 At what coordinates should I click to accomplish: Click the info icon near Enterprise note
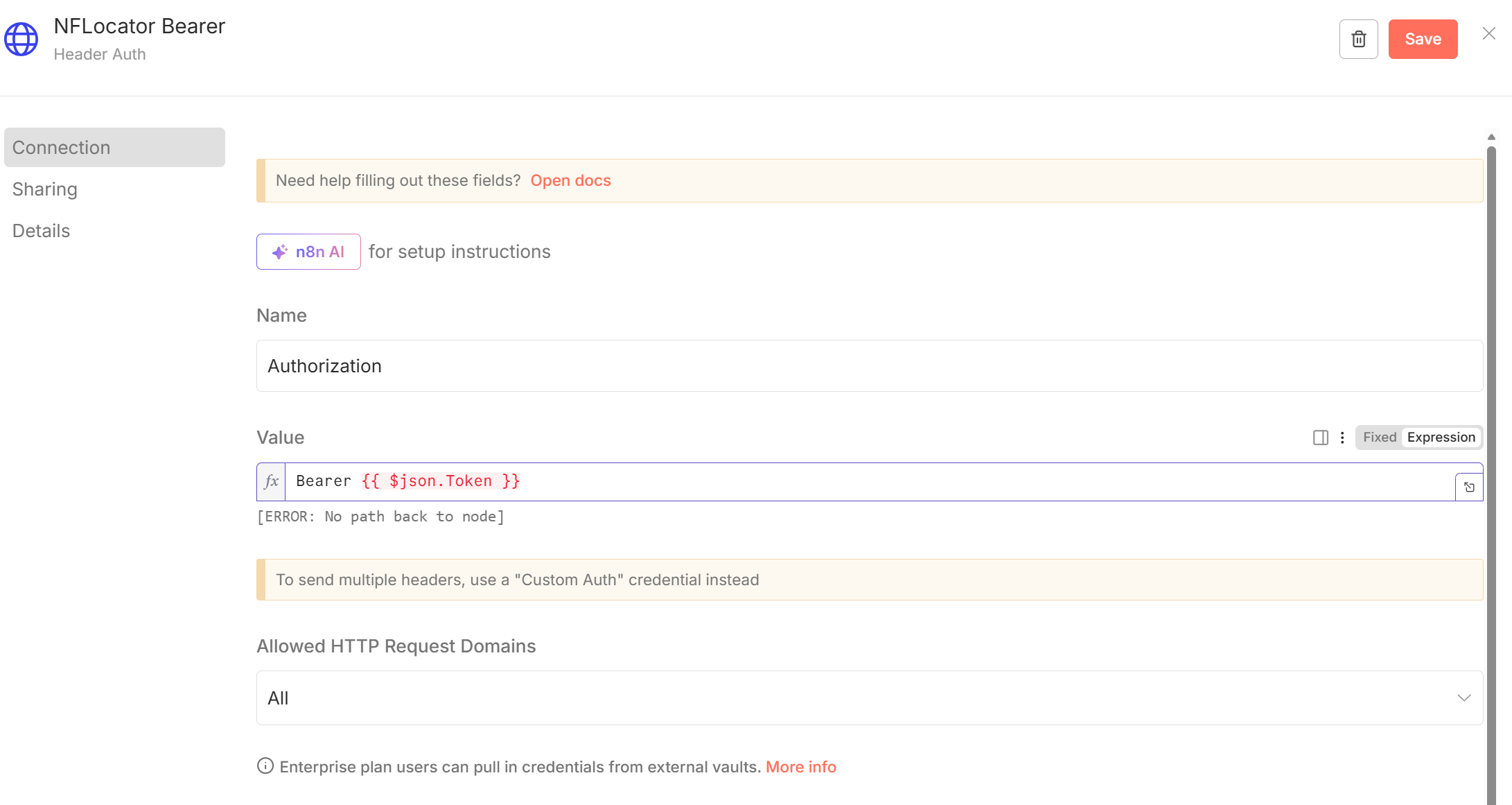(x=265, y=766)
